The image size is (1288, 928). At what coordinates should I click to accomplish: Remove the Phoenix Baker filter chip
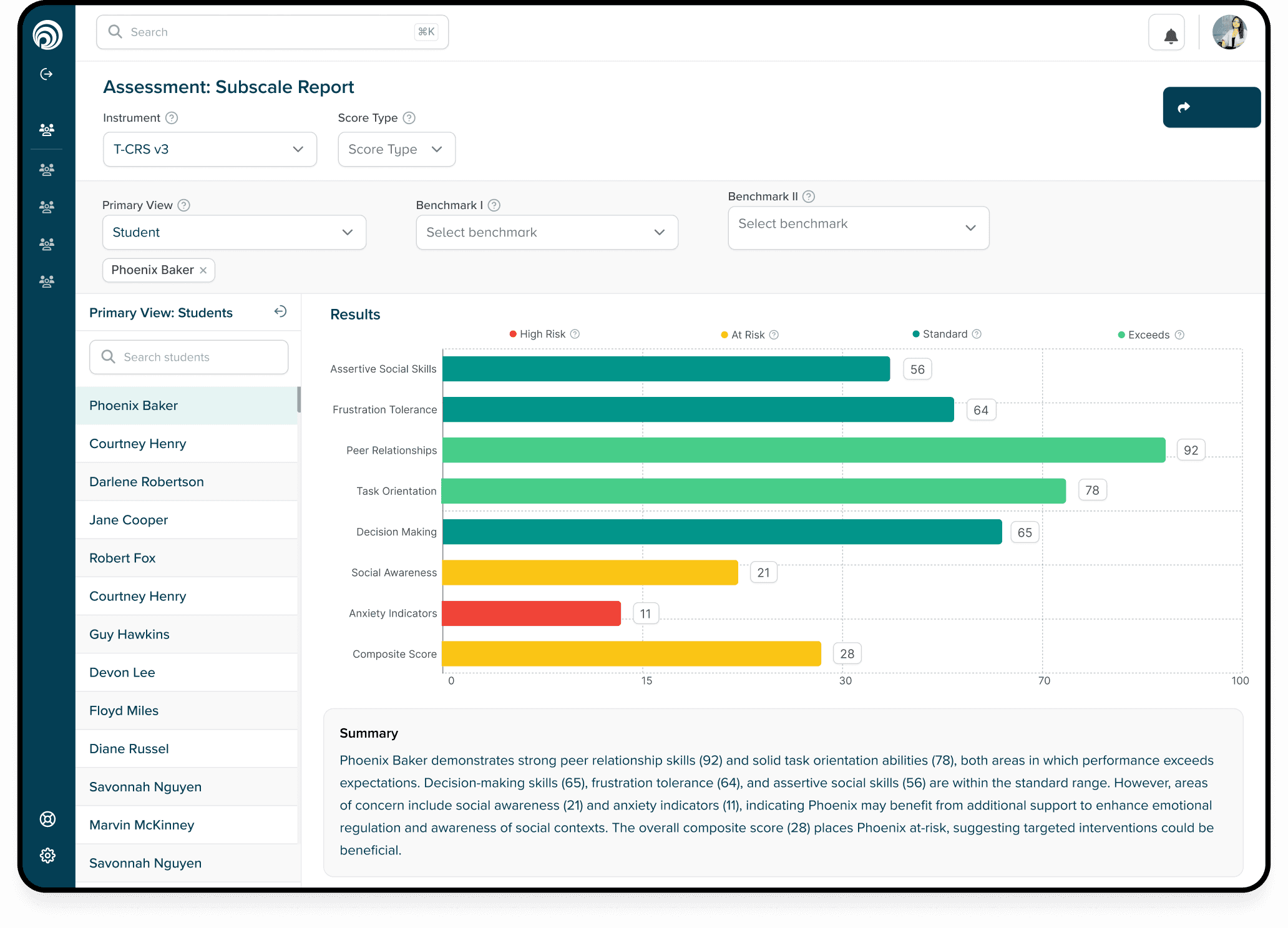[203, 270]
